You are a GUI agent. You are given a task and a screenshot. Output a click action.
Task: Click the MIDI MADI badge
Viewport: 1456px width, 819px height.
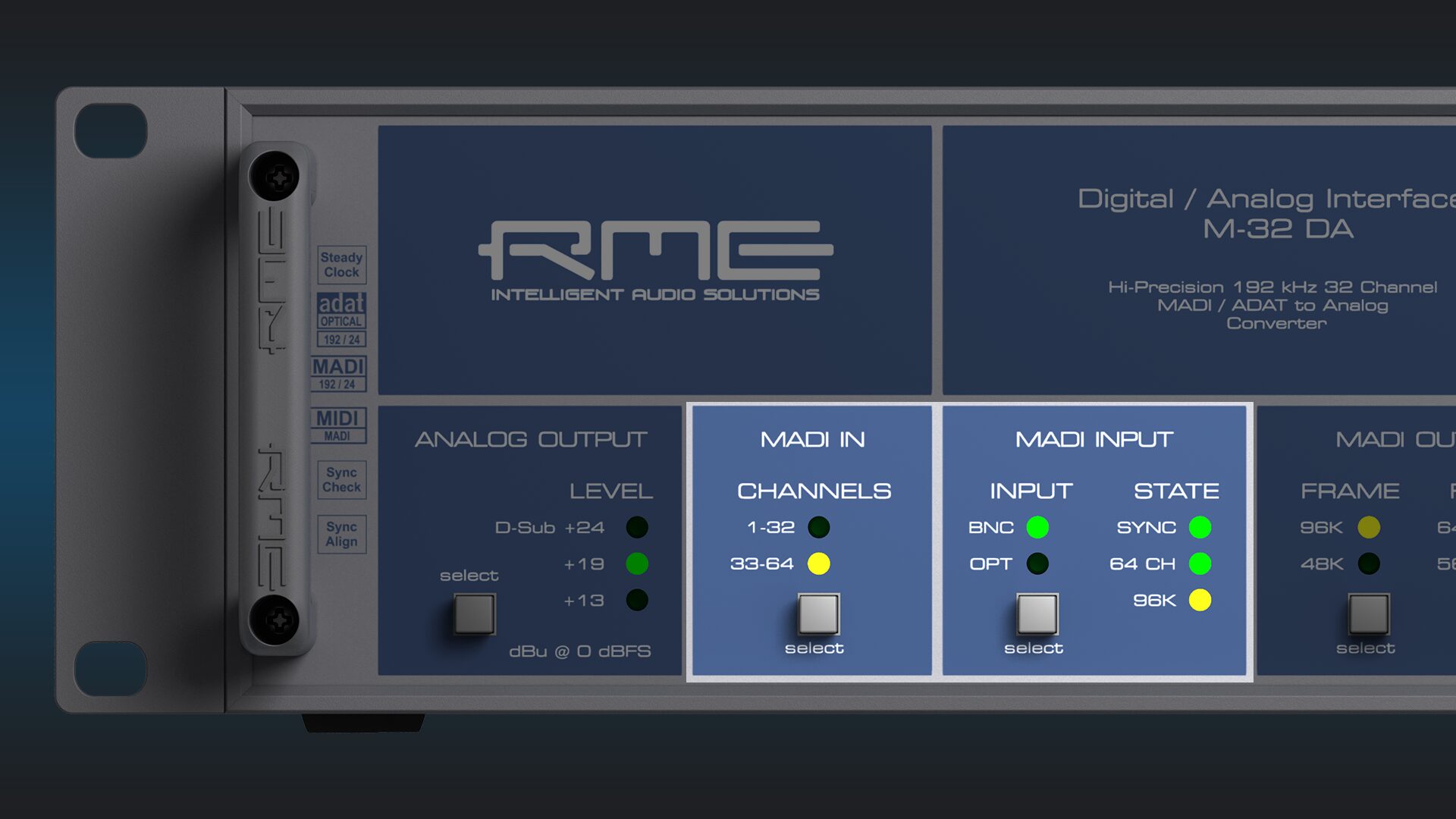(x=338, y=425)
